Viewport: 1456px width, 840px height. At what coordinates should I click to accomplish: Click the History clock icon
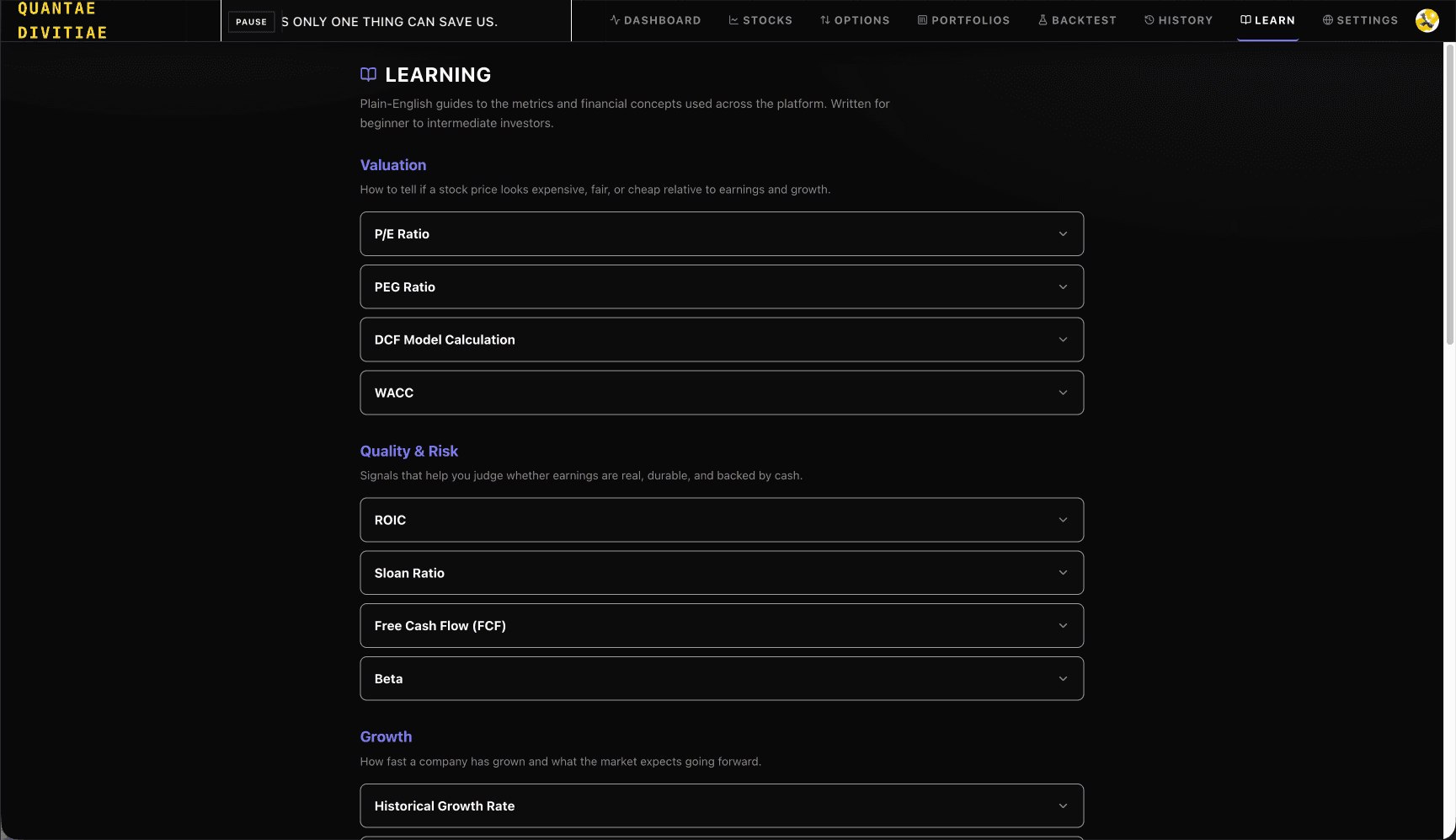click(x=1149, y=20)
